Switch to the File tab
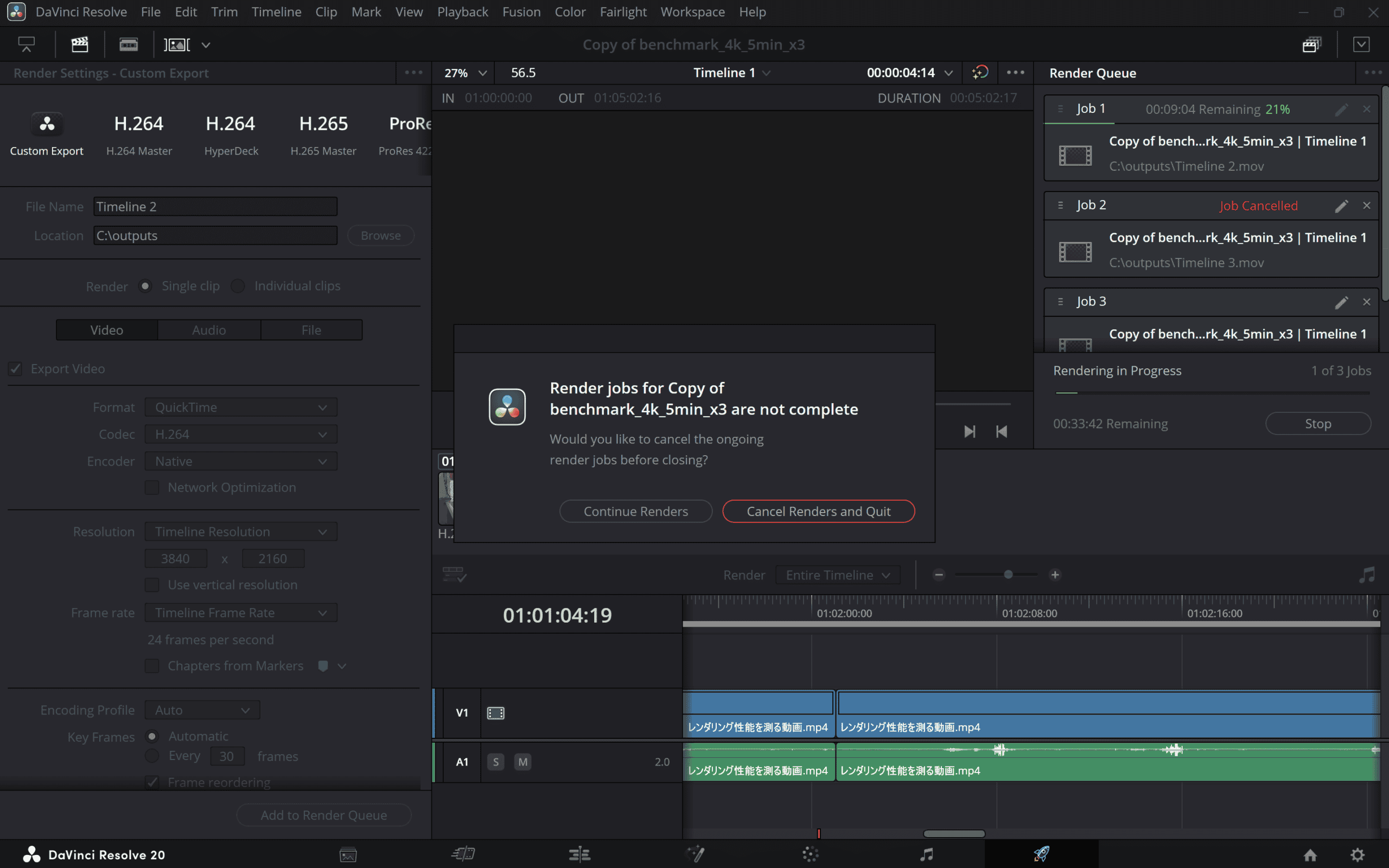This screenshot has width=1389, height=868. click(311, 329)
